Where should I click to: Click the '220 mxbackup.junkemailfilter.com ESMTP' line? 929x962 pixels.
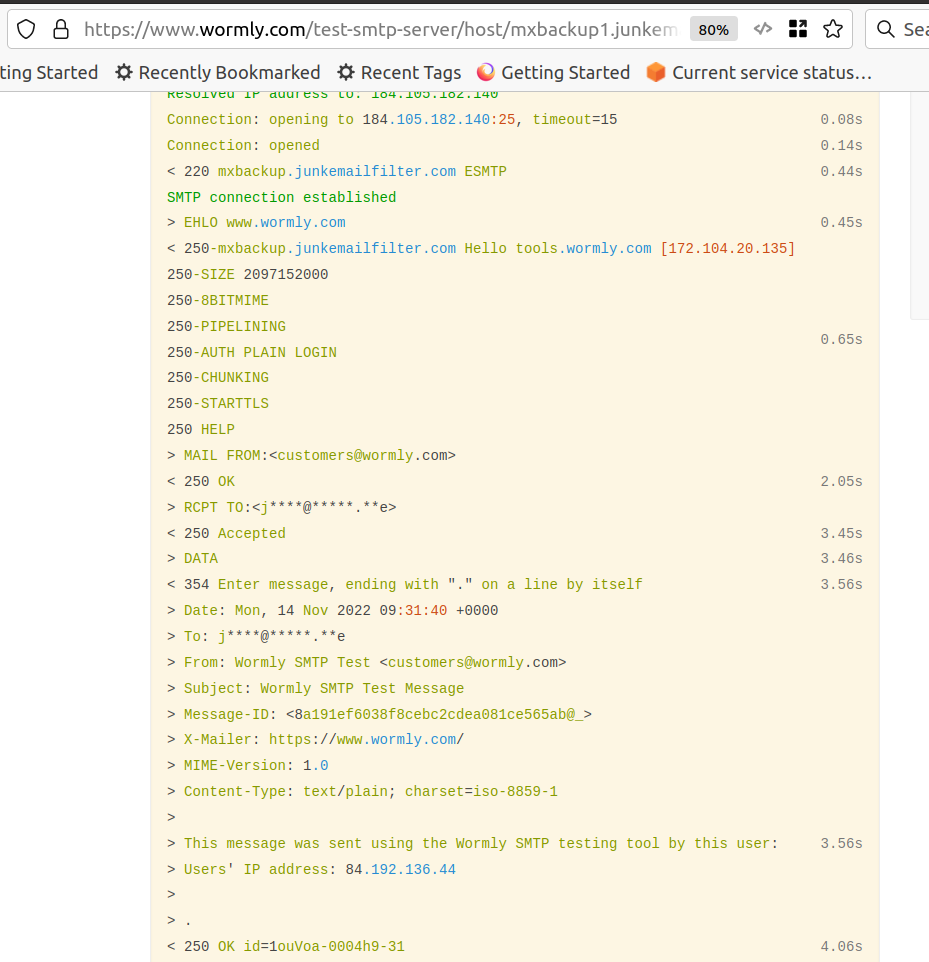pos(337,172)
